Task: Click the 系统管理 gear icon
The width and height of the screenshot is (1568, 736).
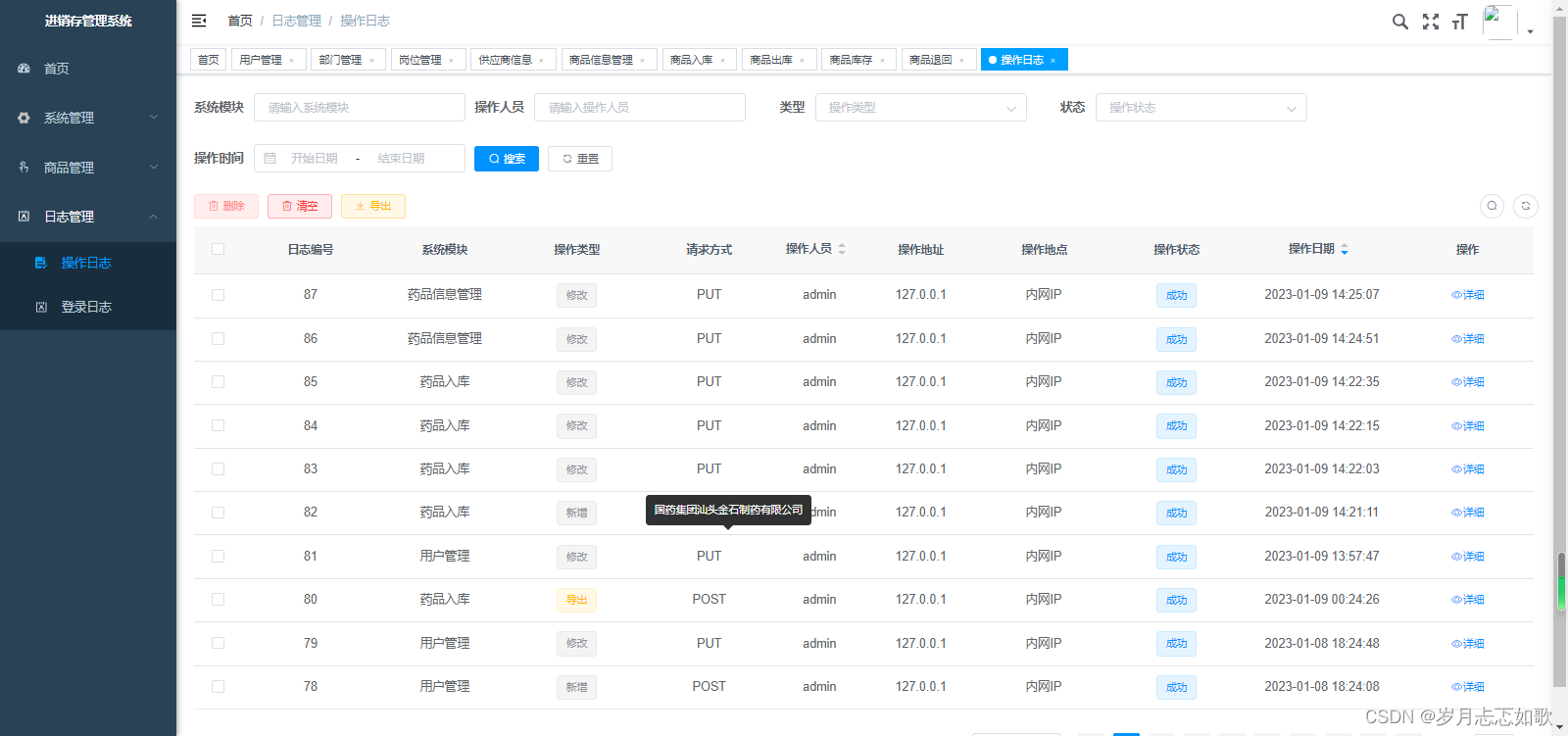Action: point(24,118)
